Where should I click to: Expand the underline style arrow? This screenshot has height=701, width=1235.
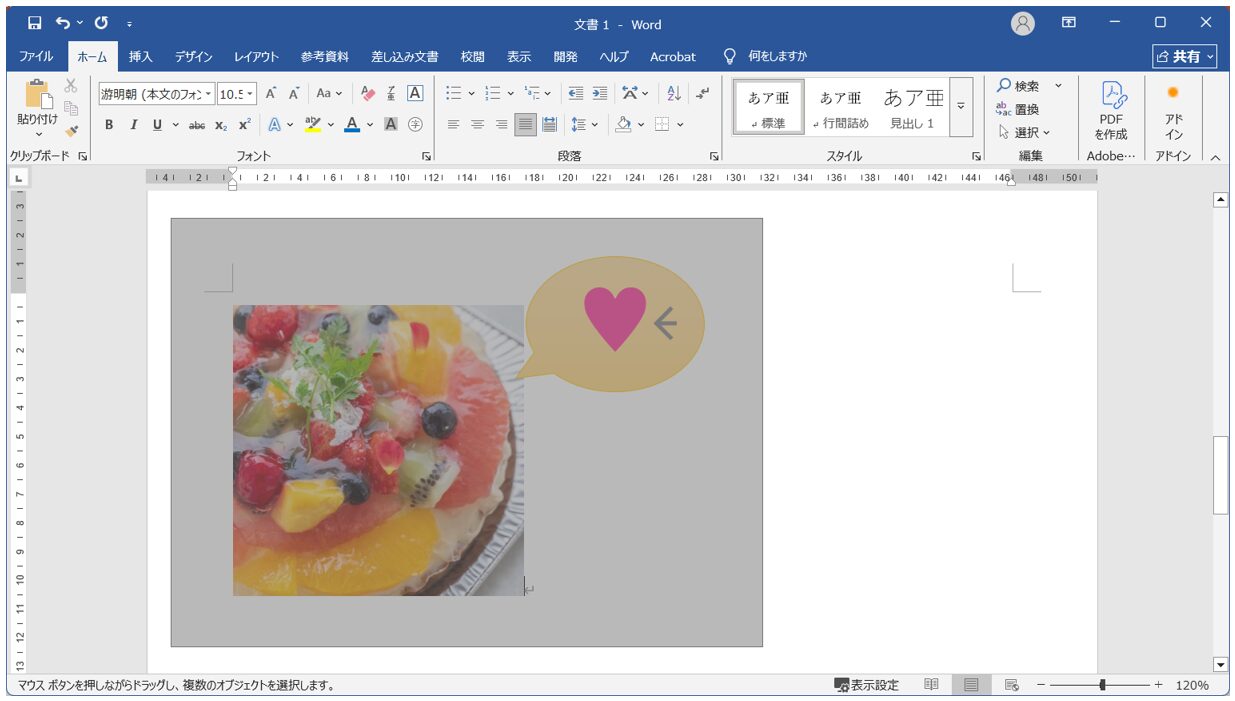point(175,125)
